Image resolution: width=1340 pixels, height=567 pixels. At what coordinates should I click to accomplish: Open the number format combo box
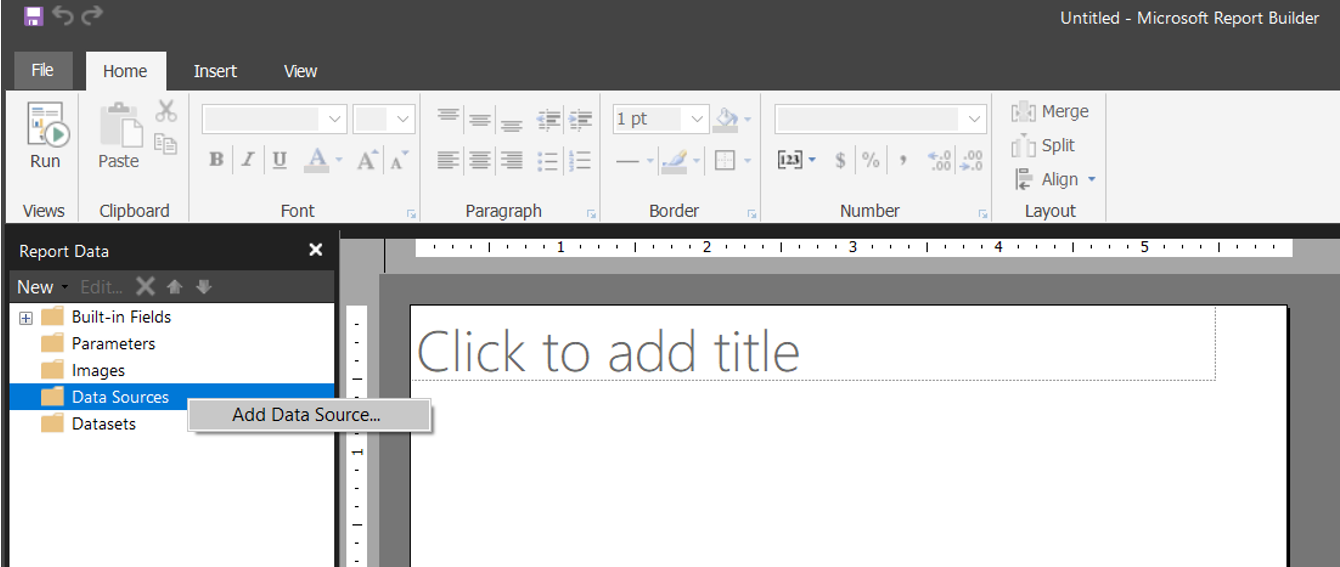(881, 119)
